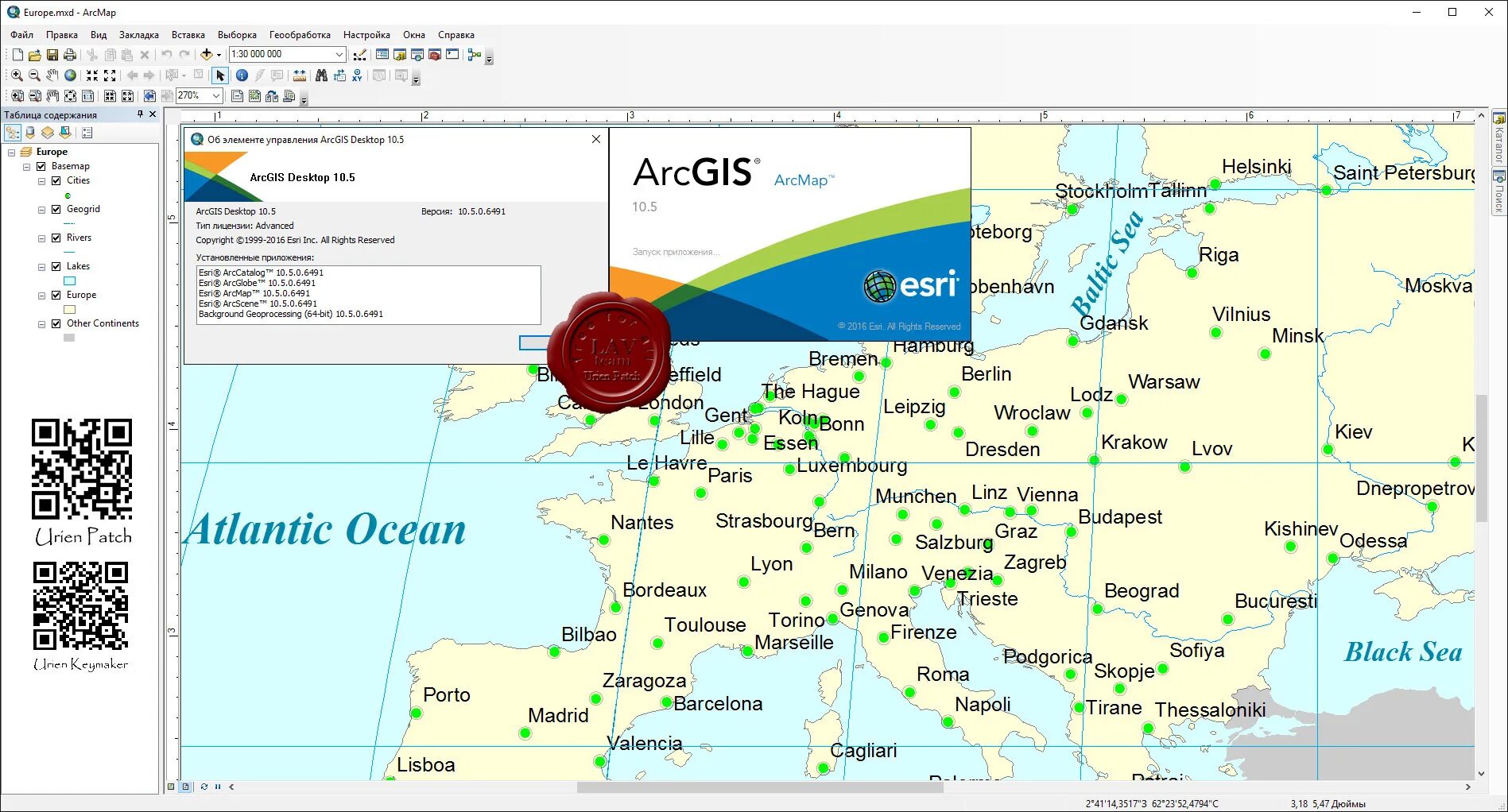
Task: Select the Zoom In magnifier tool
Action: [x=17, y=75]
